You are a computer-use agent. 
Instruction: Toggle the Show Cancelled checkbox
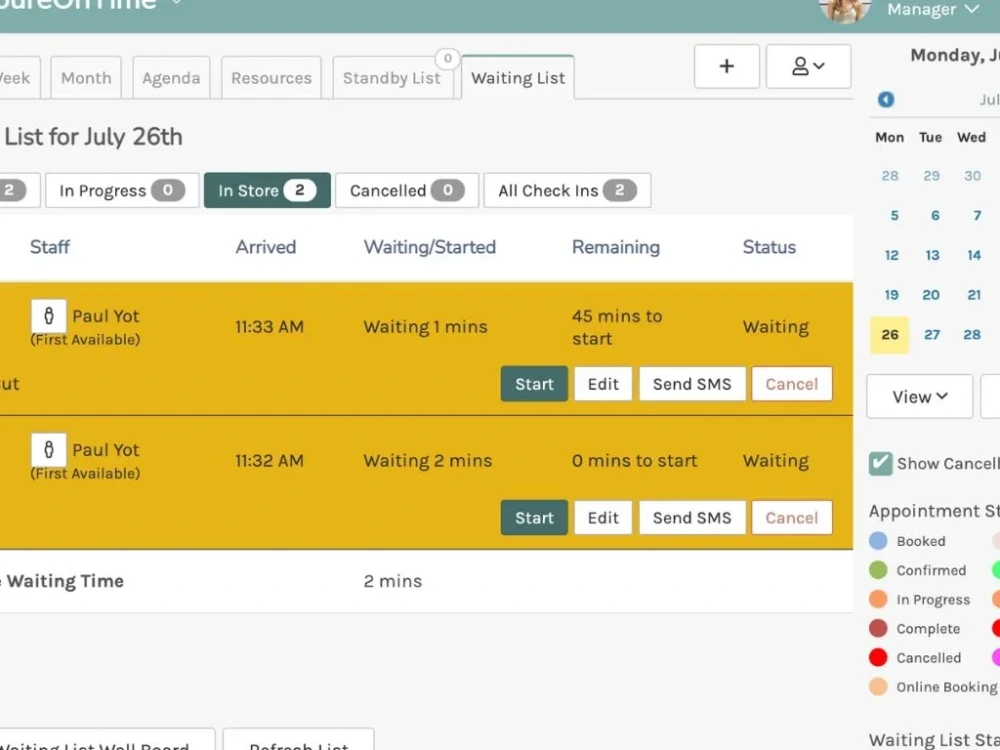881,463
